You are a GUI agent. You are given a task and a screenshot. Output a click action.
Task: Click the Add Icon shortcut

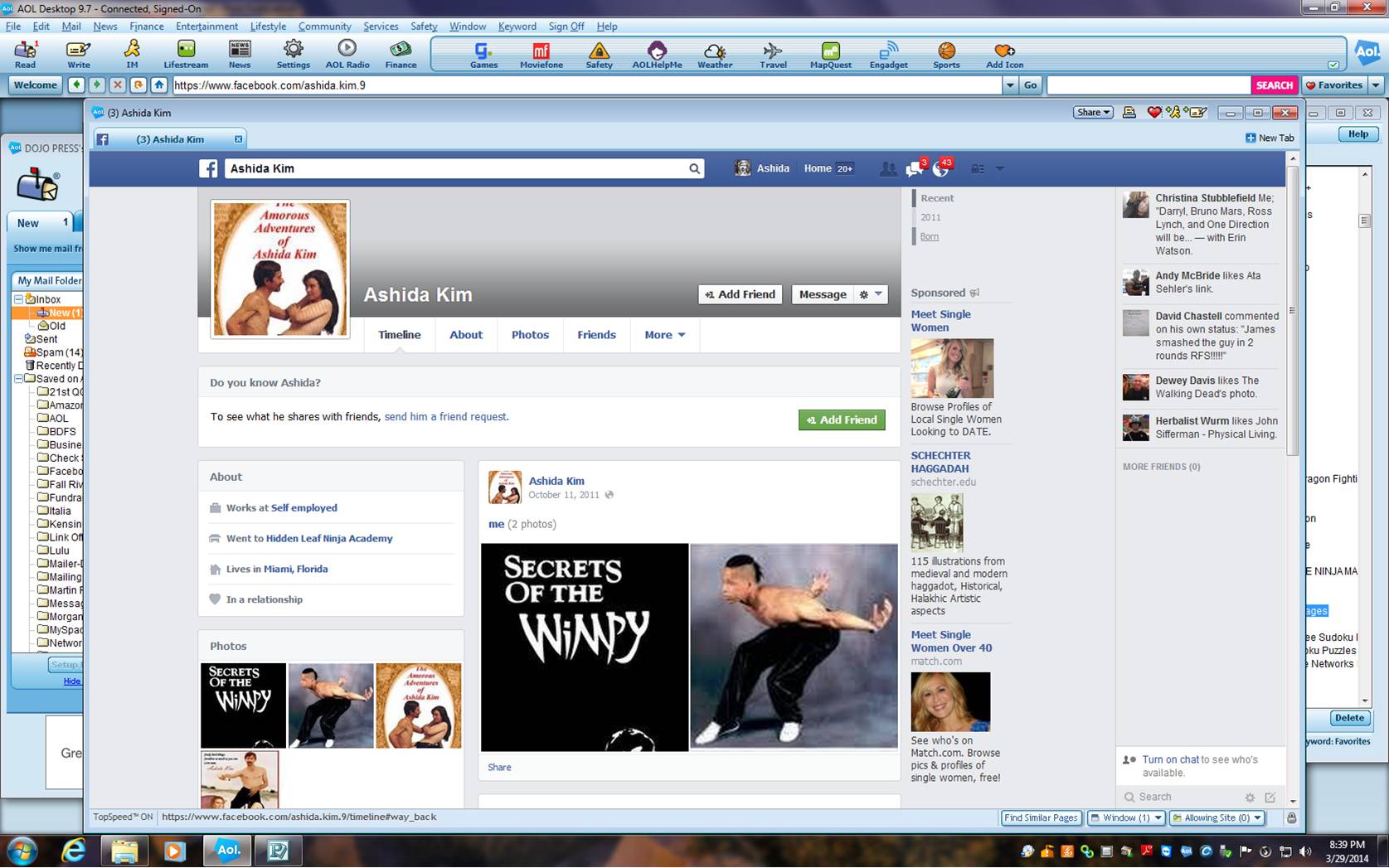(x=1004, y=55)
